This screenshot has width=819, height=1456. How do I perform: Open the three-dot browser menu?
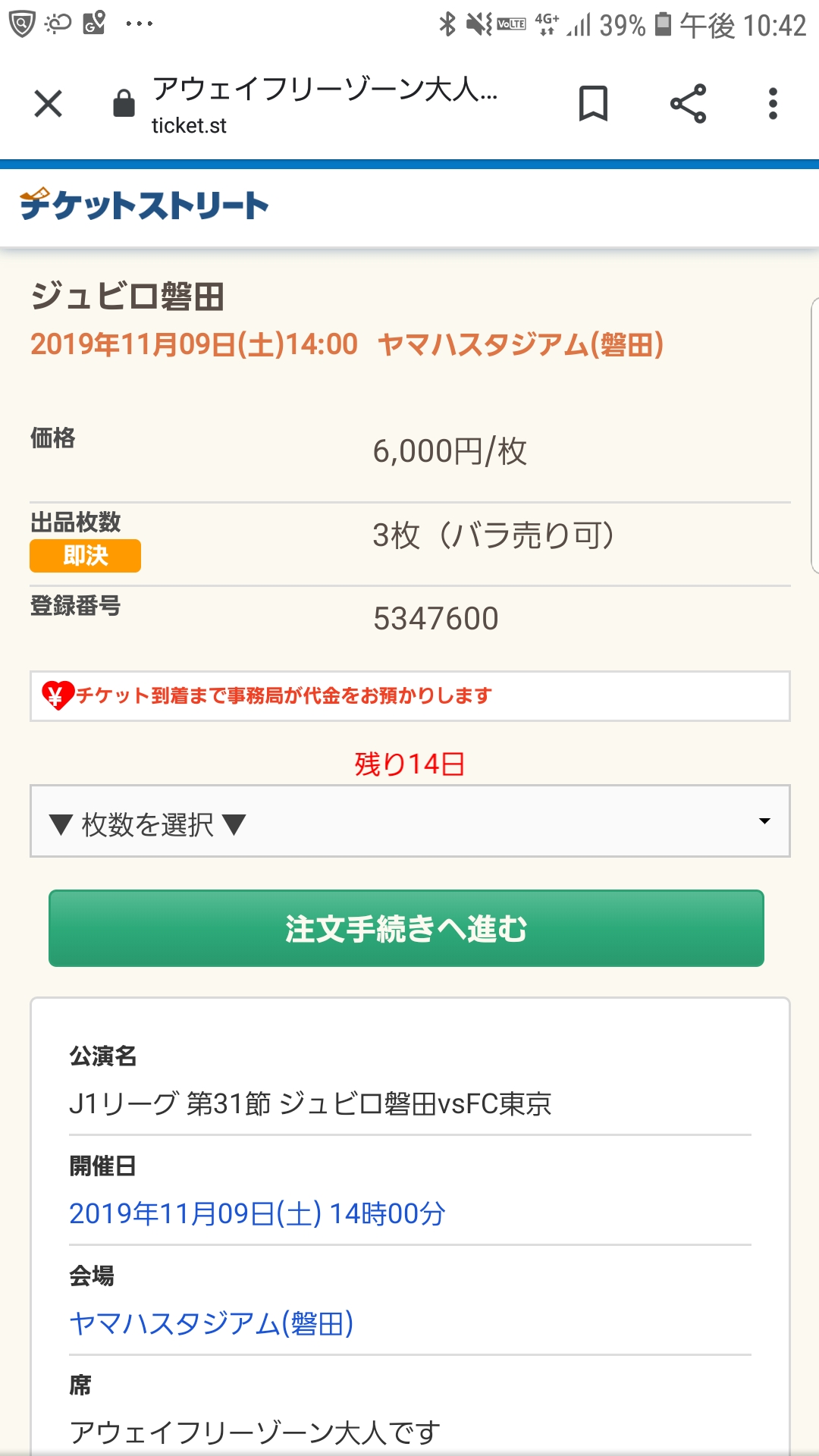(773, 104)
